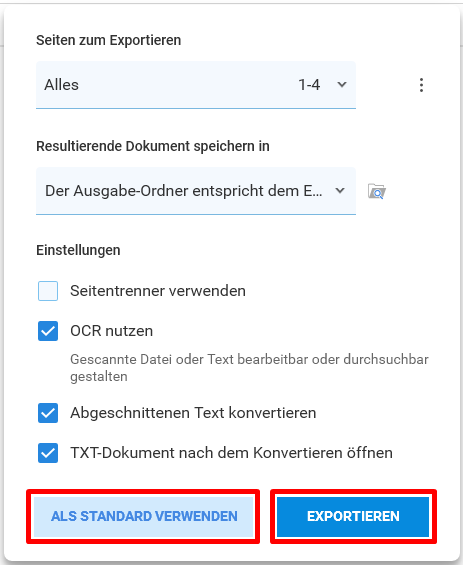Viewport: 463px width, 565px height.
Task: Uncheck Abgeschnittenen Text konvertieren
Action: click(x=48, y=413)
